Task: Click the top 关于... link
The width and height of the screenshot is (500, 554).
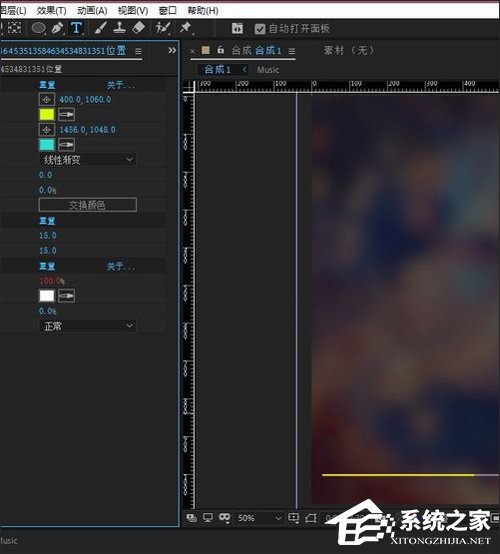Action: tap(120, 85)
